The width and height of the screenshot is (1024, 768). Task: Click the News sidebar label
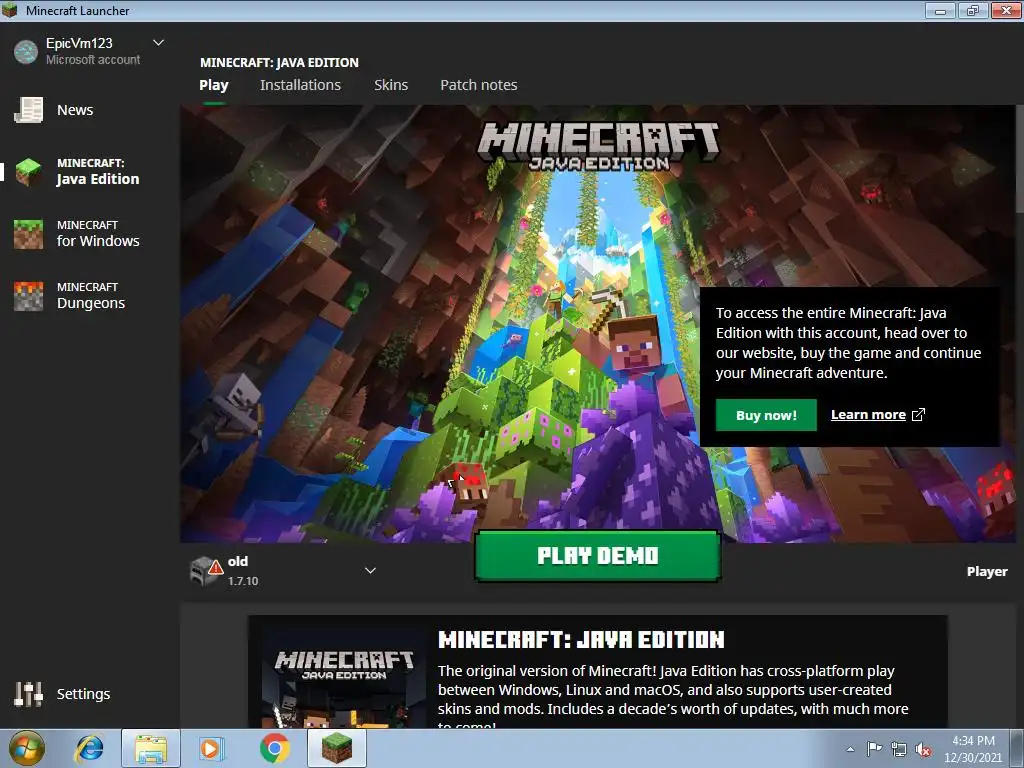coord(75,110)
